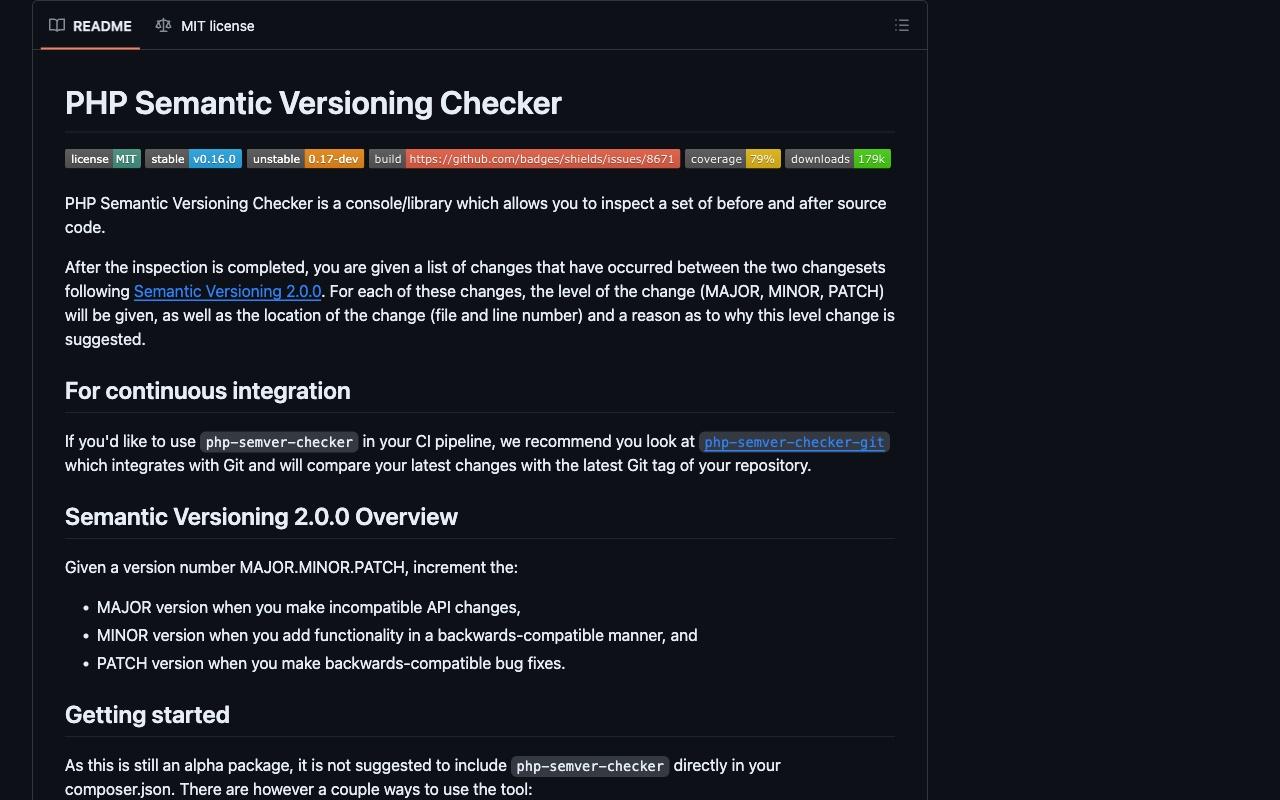Open the Semantic Versioning 2.0.0 link

click(x=227, y=291)
